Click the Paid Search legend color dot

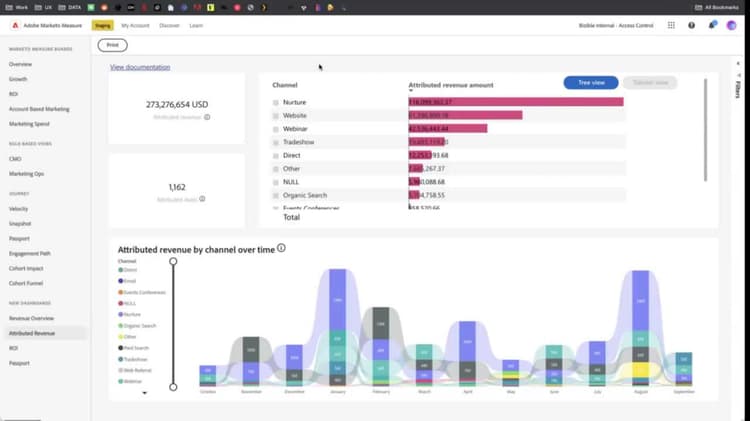[x=121, y=348]
